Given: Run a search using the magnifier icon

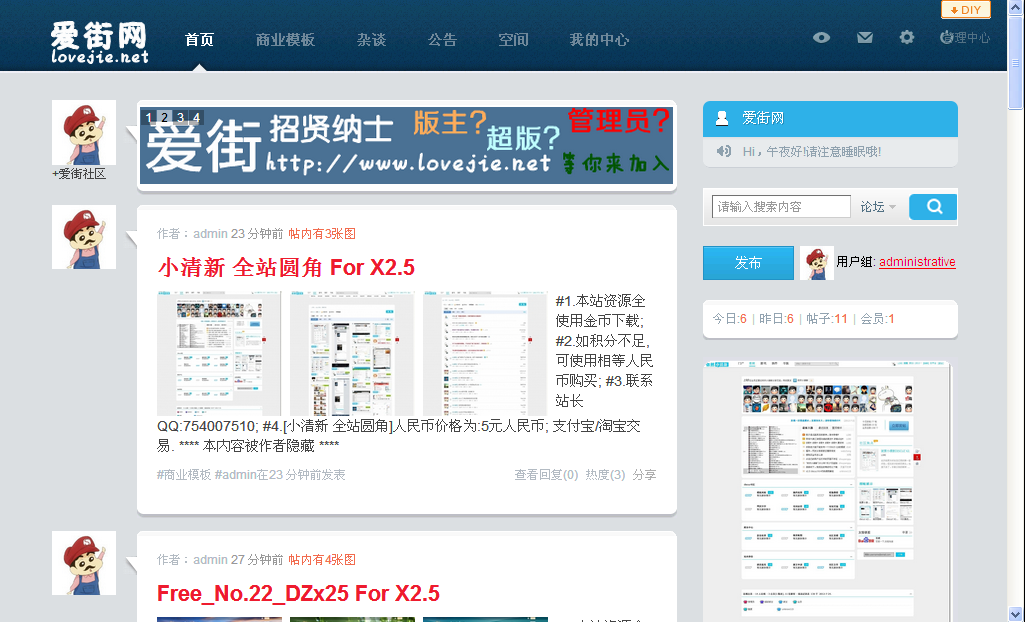Looking at the screenshot, I should coord(931,206).
